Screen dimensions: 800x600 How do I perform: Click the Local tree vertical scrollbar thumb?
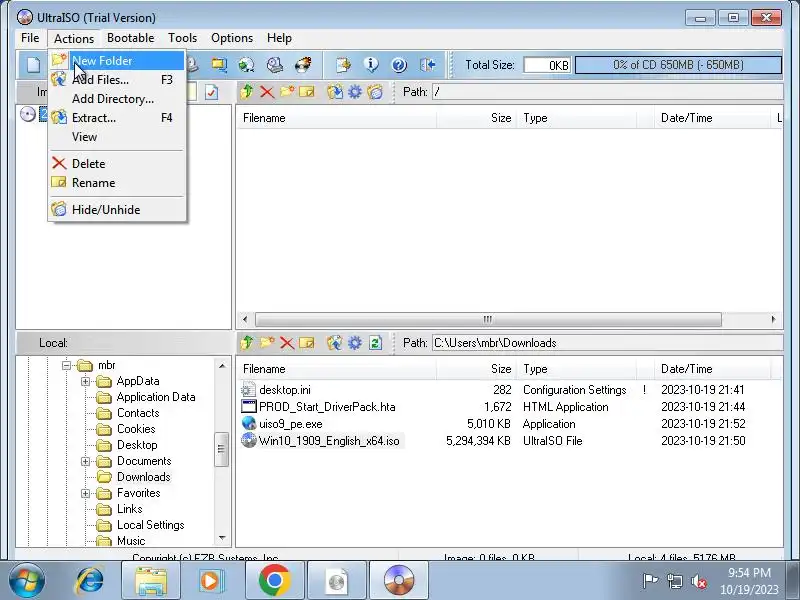(221, 449)
